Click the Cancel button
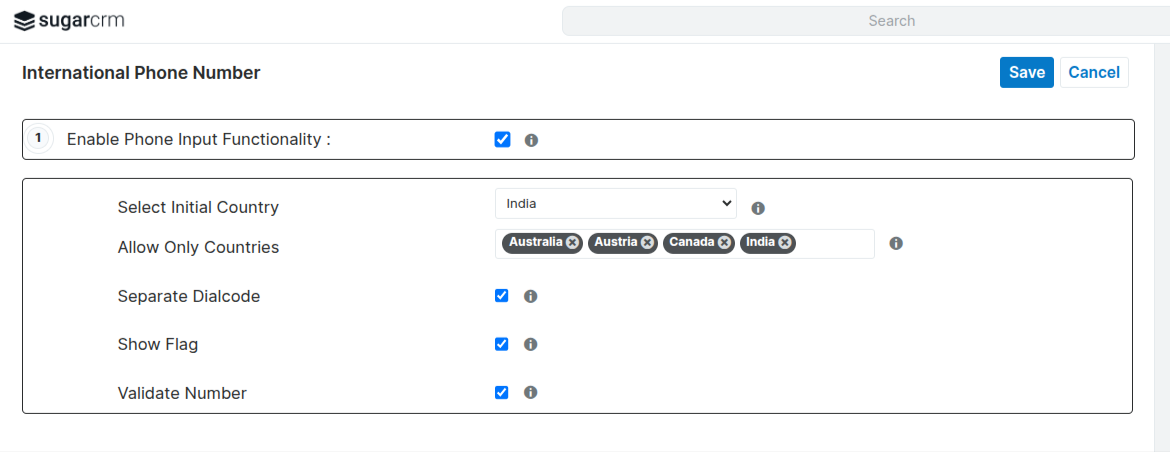 pyautogui.click(x=1094, y=72)
